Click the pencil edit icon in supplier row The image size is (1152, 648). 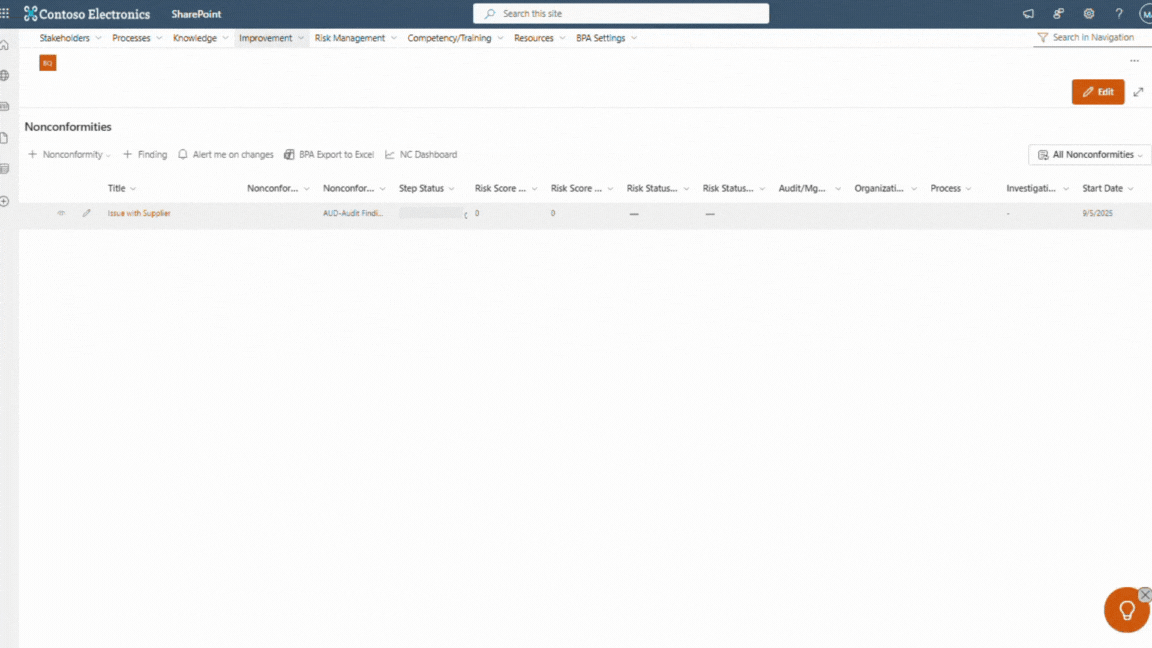tap(87, 213)
